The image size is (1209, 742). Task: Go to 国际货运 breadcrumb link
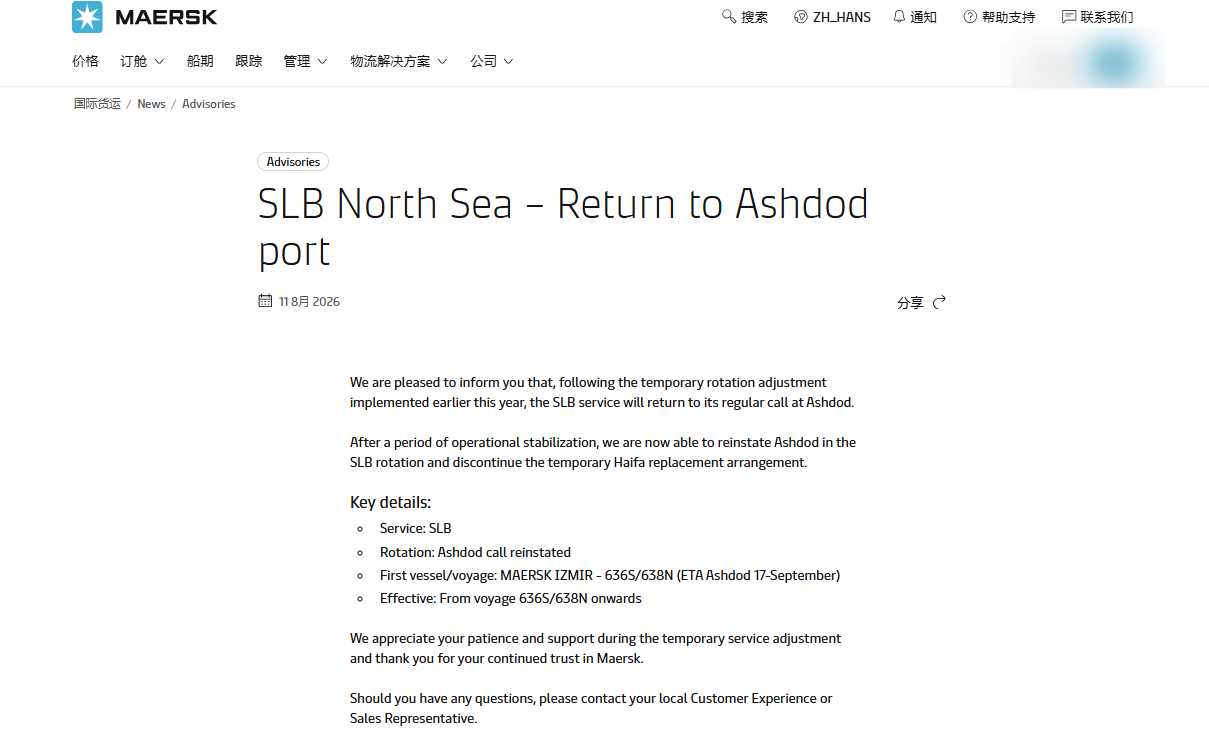coord(97,104)
